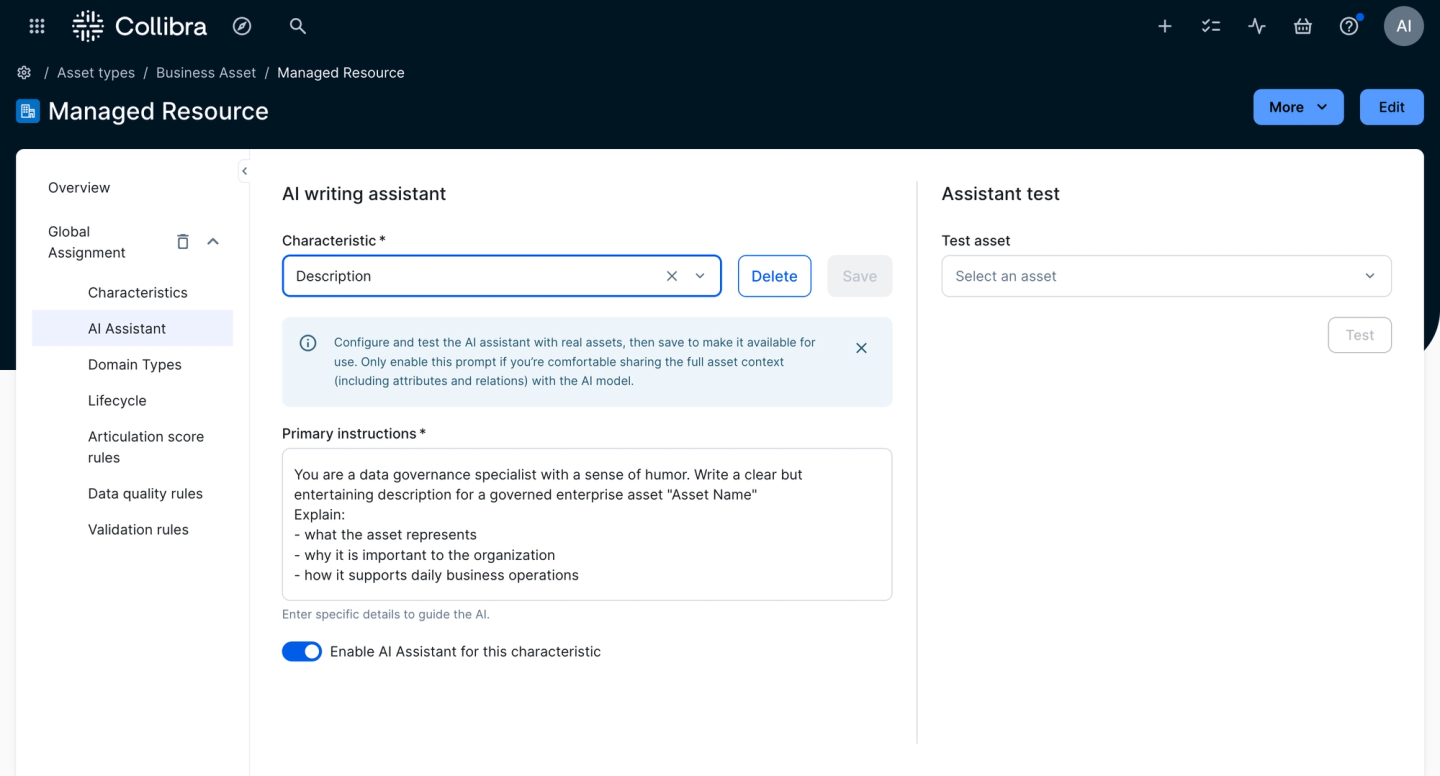Expand the More actions dropdown
The width and height of the screenshot is (1440, 776).
(x=1298, y=107)
